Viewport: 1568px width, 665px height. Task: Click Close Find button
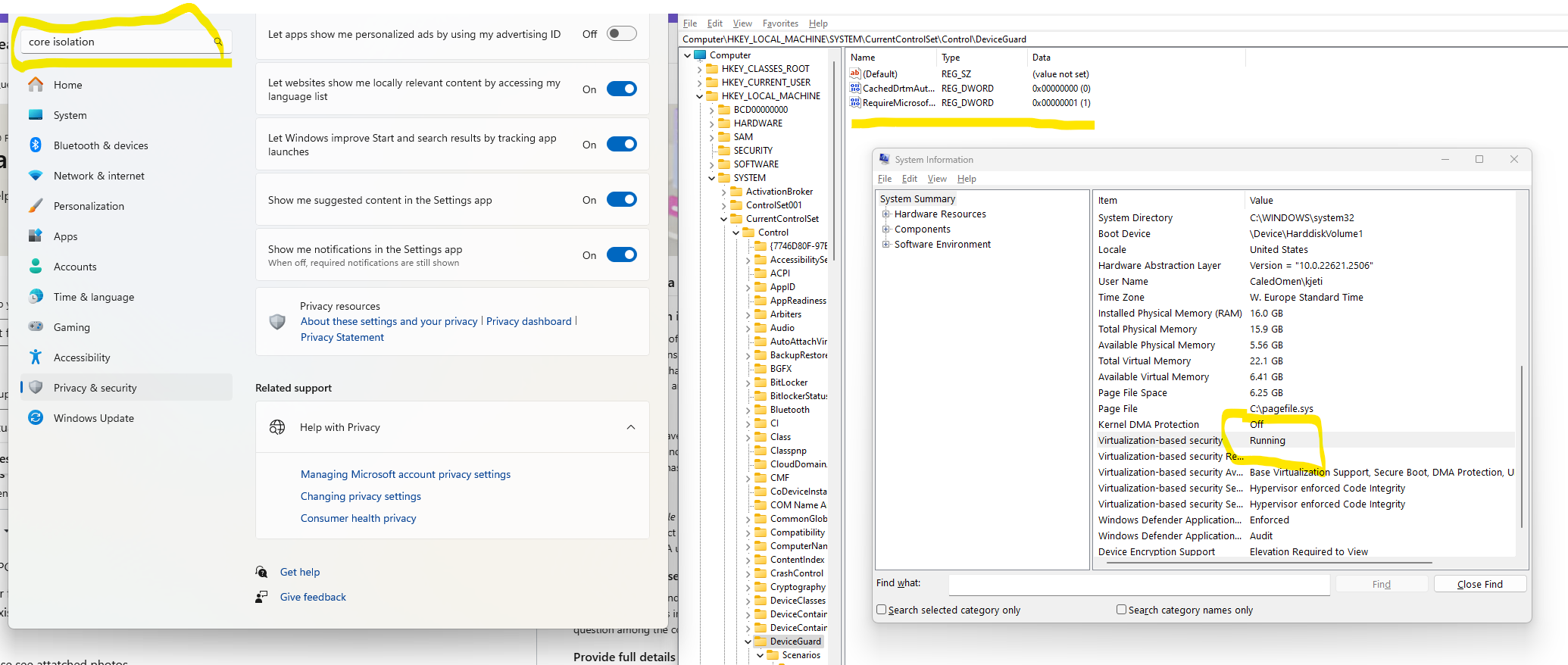click(1480, 584)
